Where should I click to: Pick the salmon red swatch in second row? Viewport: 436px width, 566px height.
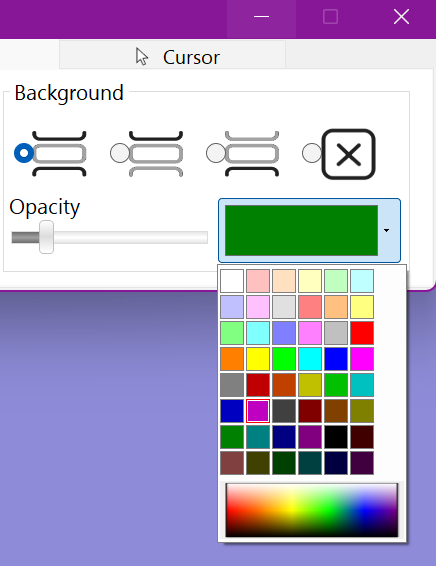(x=310, y=307)
